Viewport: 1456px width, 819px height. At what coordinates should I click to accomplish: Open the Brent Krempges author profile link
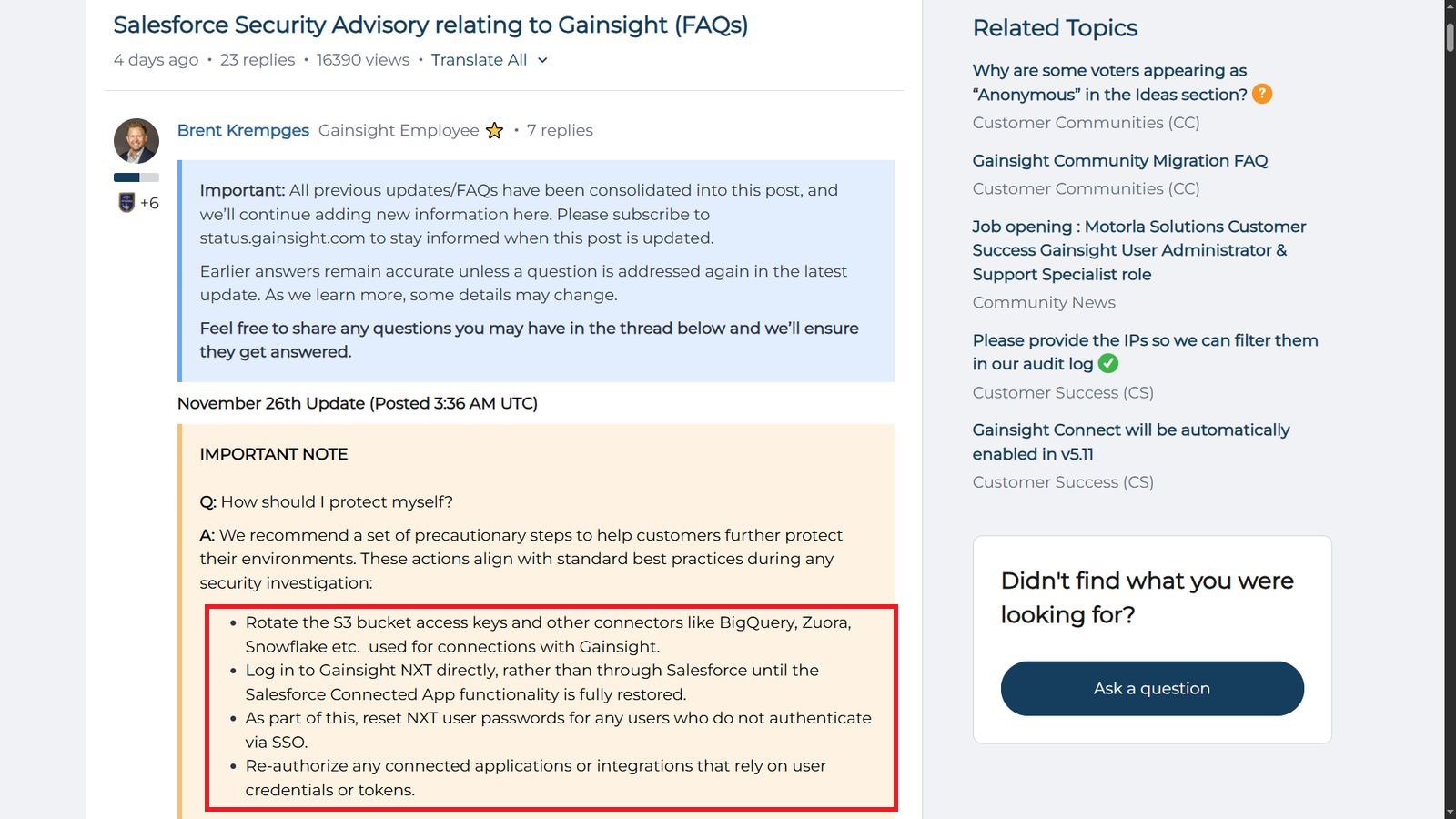coord(243,131)
